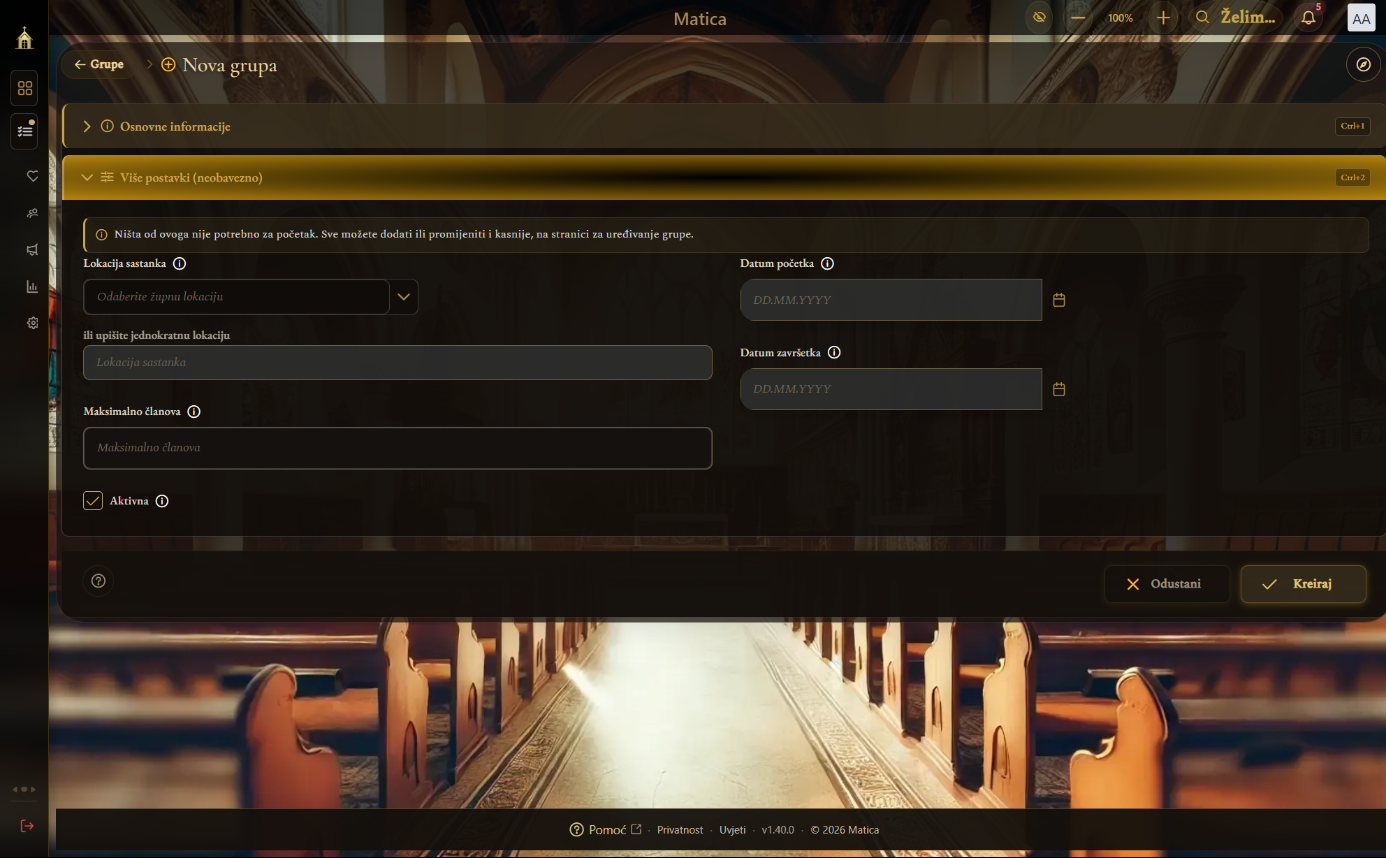Click info icon next to Datum početka
The image size is (1386, 858).
pyautogui.click(x=827, y=264)
